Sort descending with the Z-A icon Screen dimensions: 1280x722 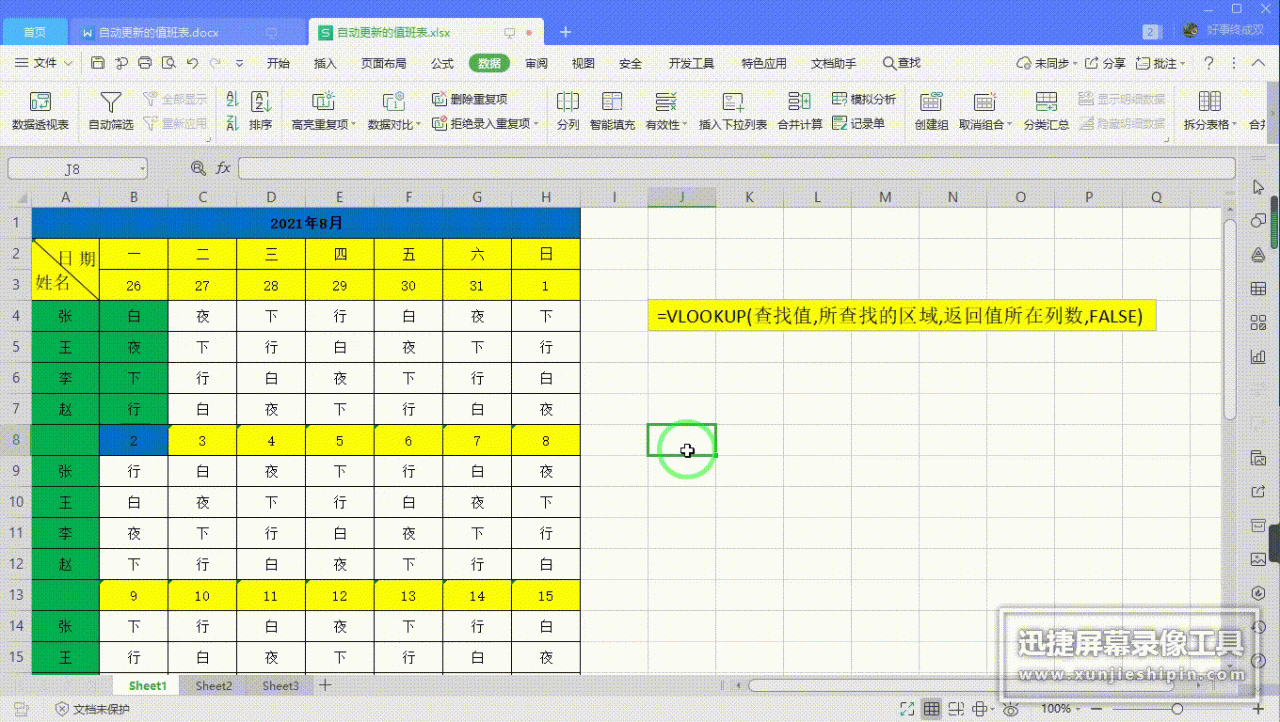pos(232,124)
